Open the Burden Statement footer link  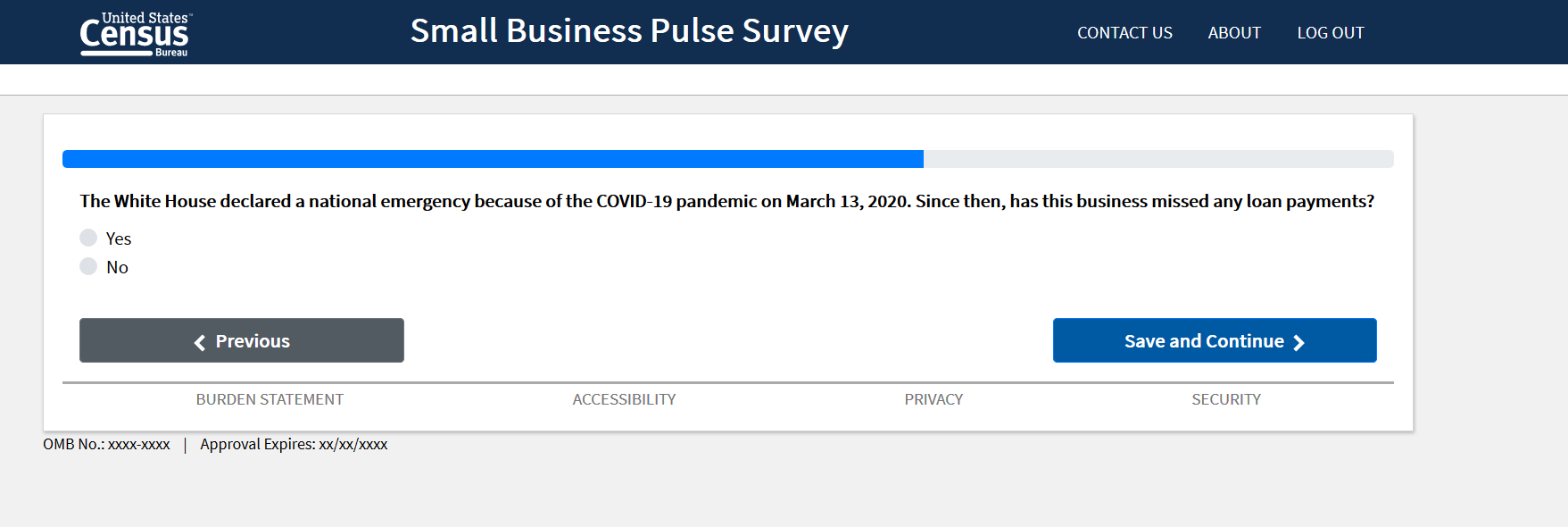tap(270, 399)
